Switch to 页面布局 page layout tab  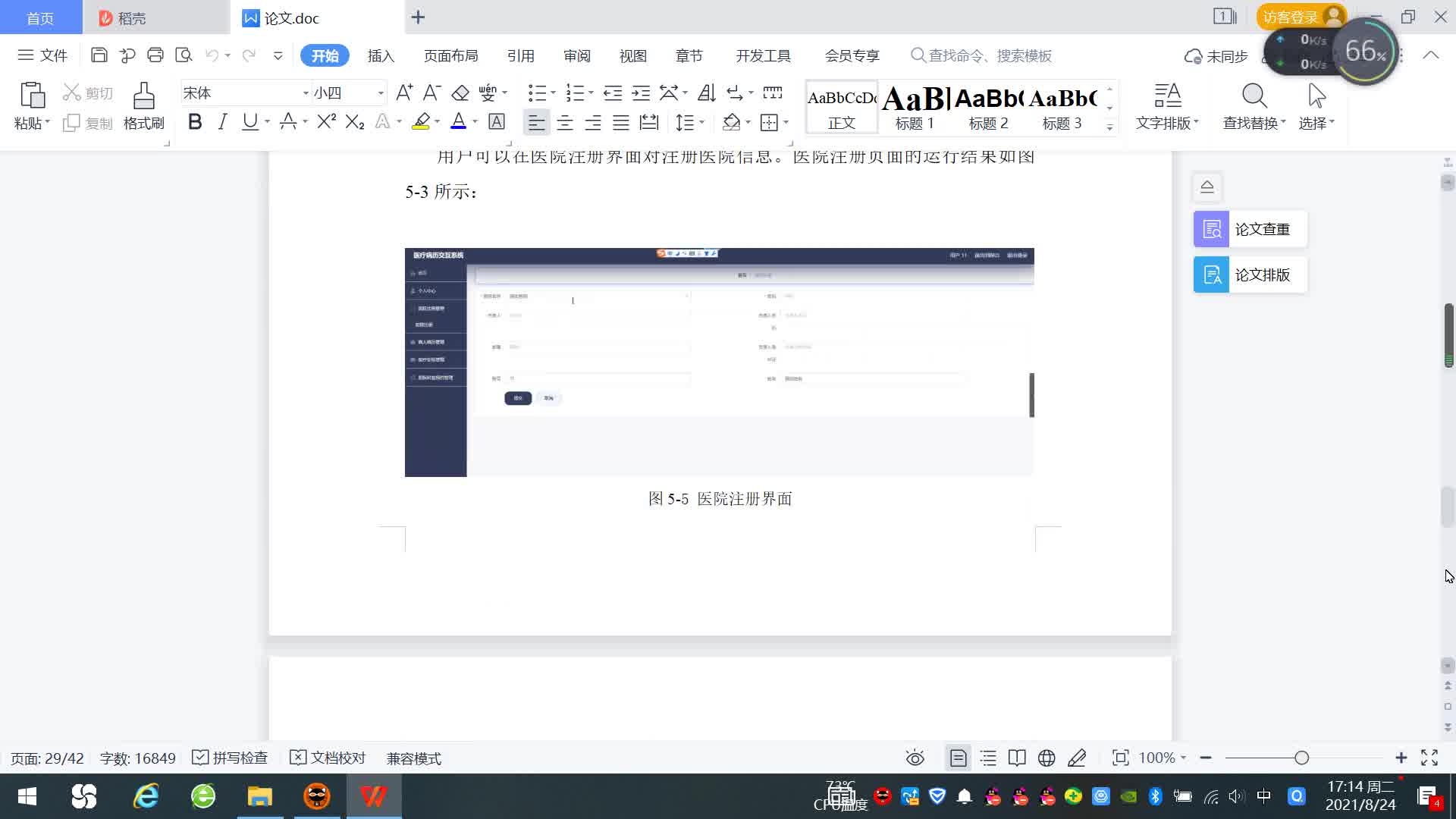tap(450, 56)
